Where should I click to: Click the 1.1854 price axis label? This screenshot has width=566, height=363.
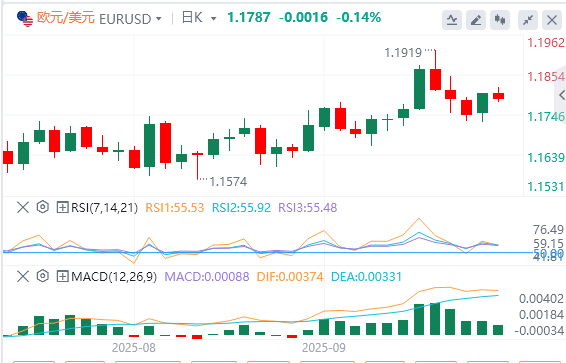point(546,76)
